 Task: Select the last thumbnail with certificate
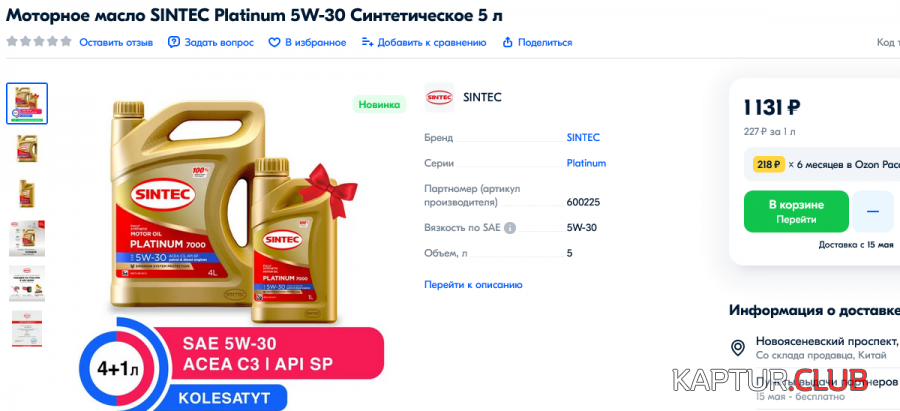coord(27,328)
